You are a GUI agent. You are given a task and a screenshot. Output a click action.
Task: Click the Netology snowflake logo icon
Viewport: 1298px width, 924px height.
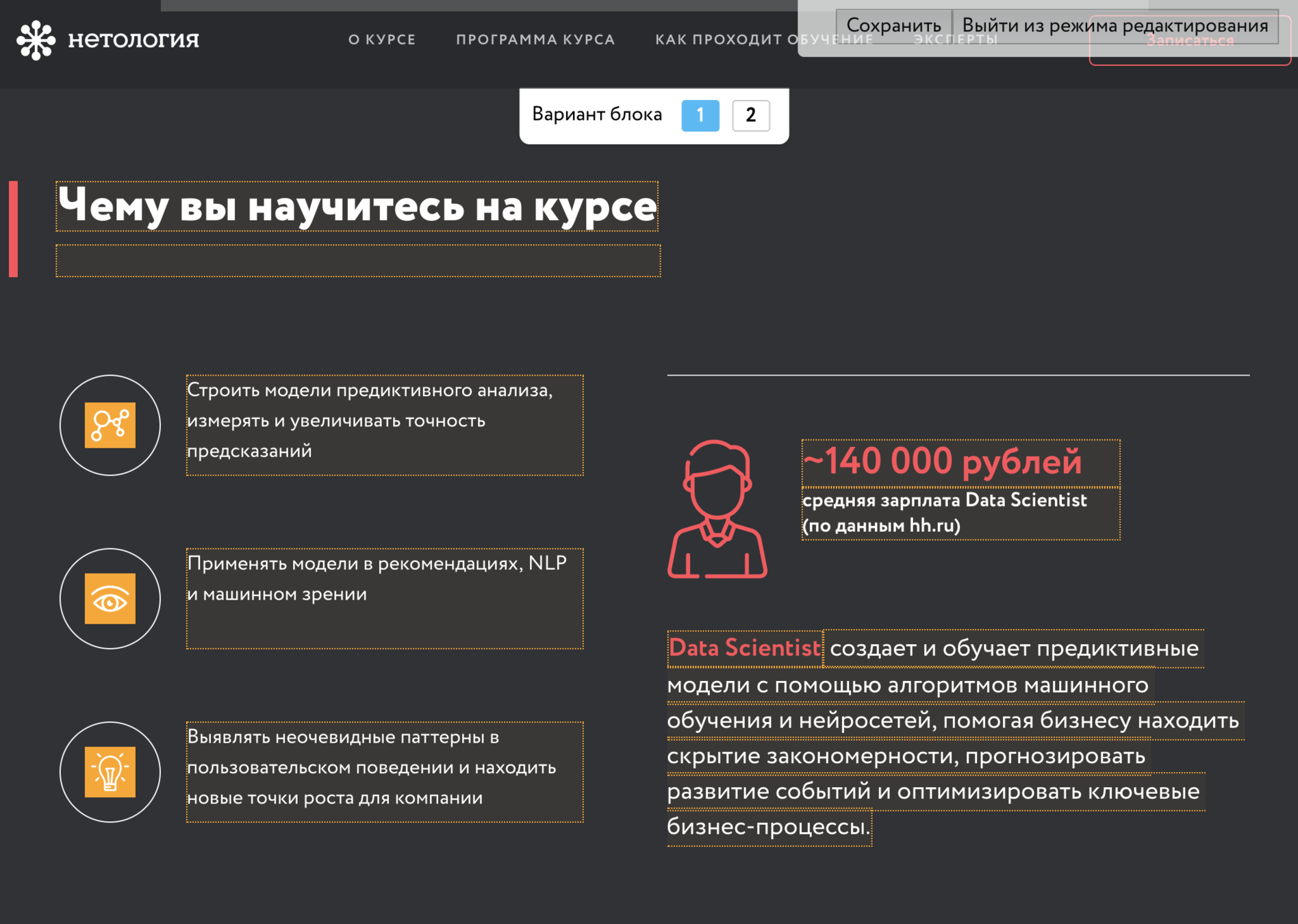click(x=36, y=40)
